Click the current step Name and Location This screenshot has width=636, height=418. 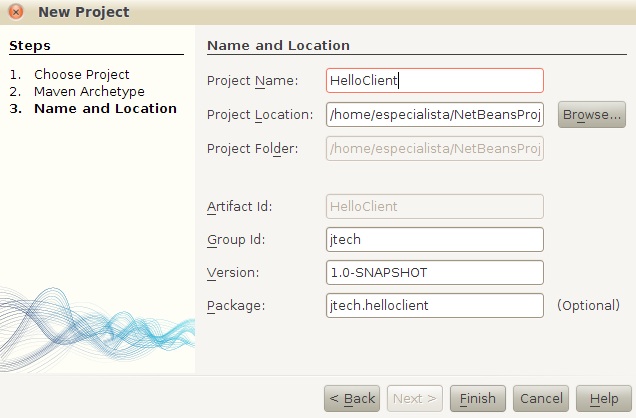(105, 109)
